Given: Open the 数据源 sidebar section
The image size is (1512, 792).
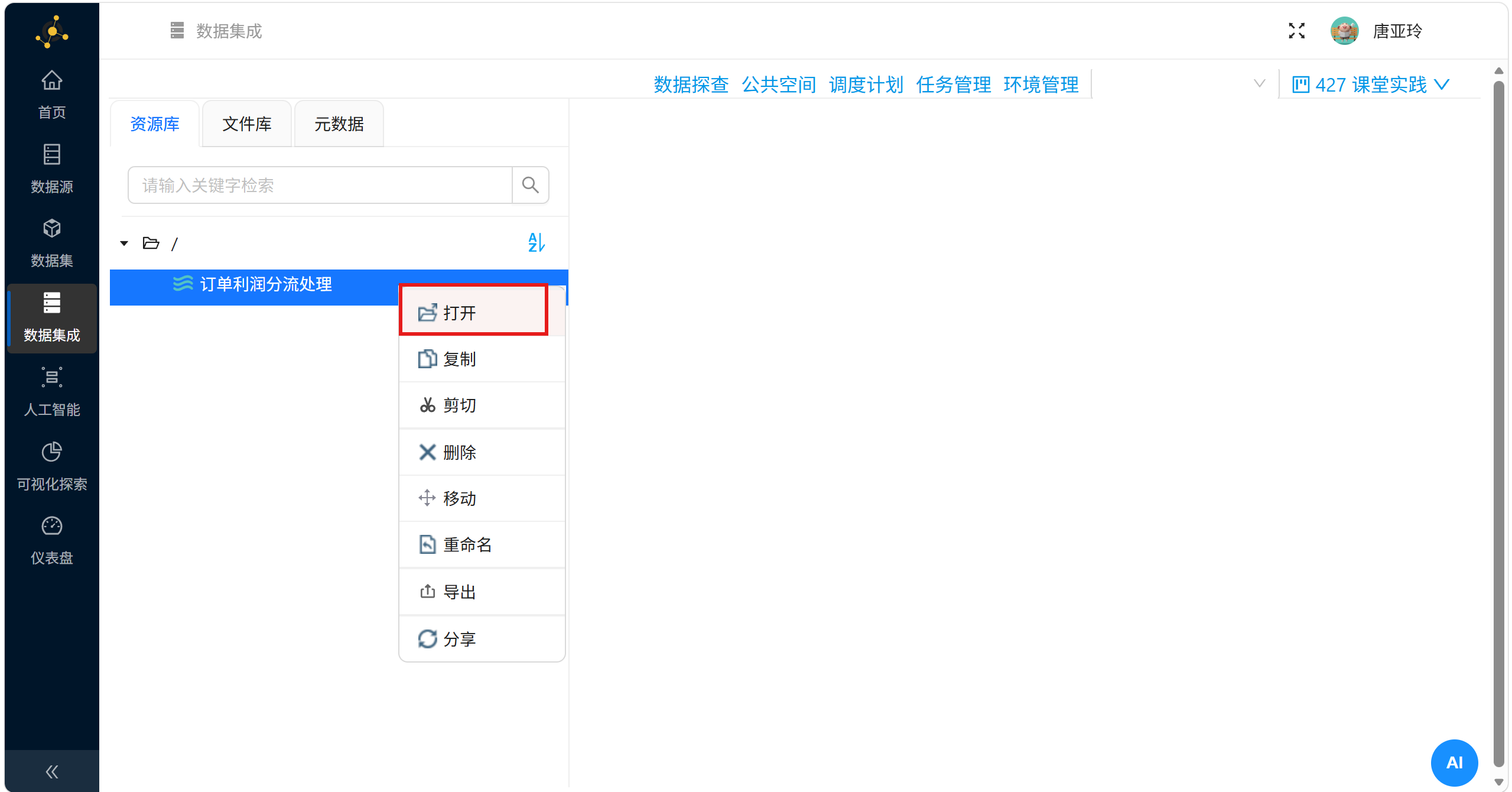Looking at the screenshot, I should [x=51, y=168].
